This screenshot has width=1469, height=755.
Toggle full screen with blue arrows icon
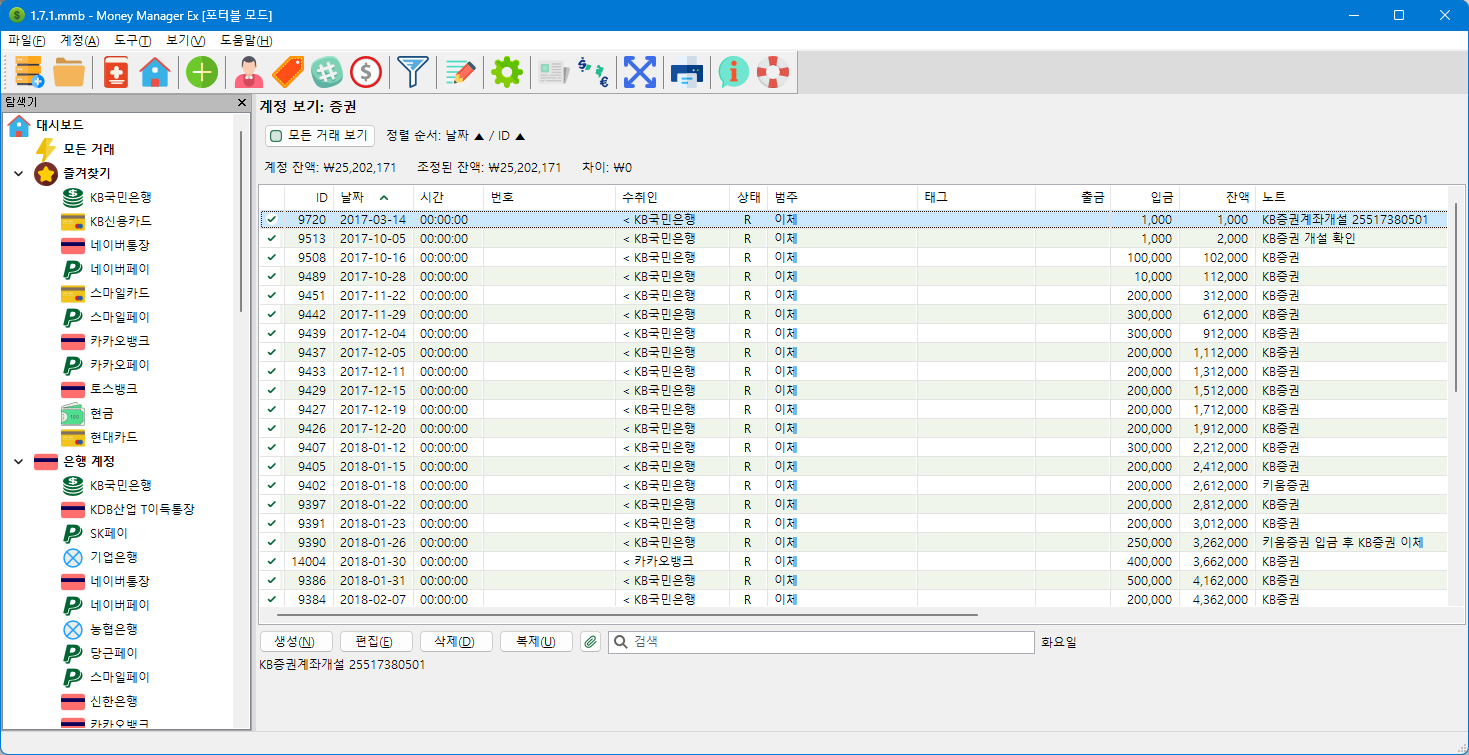pyautogui.click(x=640, y=72)
